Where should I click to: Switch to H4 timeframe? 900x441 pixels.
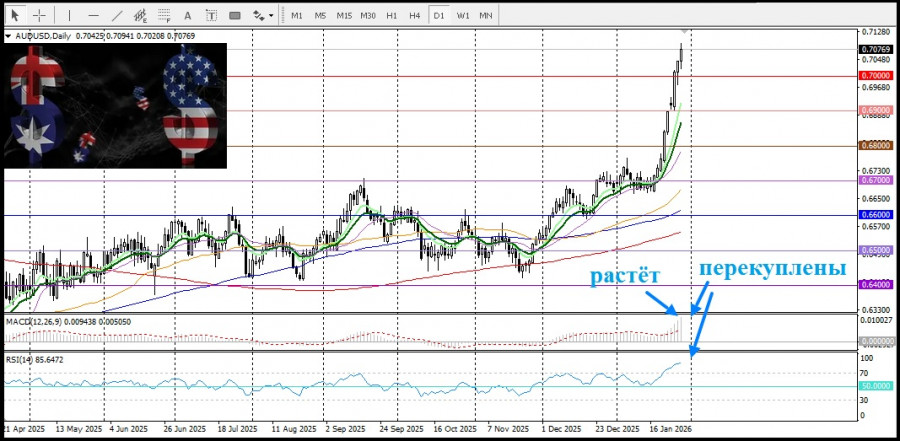(415, 16)
